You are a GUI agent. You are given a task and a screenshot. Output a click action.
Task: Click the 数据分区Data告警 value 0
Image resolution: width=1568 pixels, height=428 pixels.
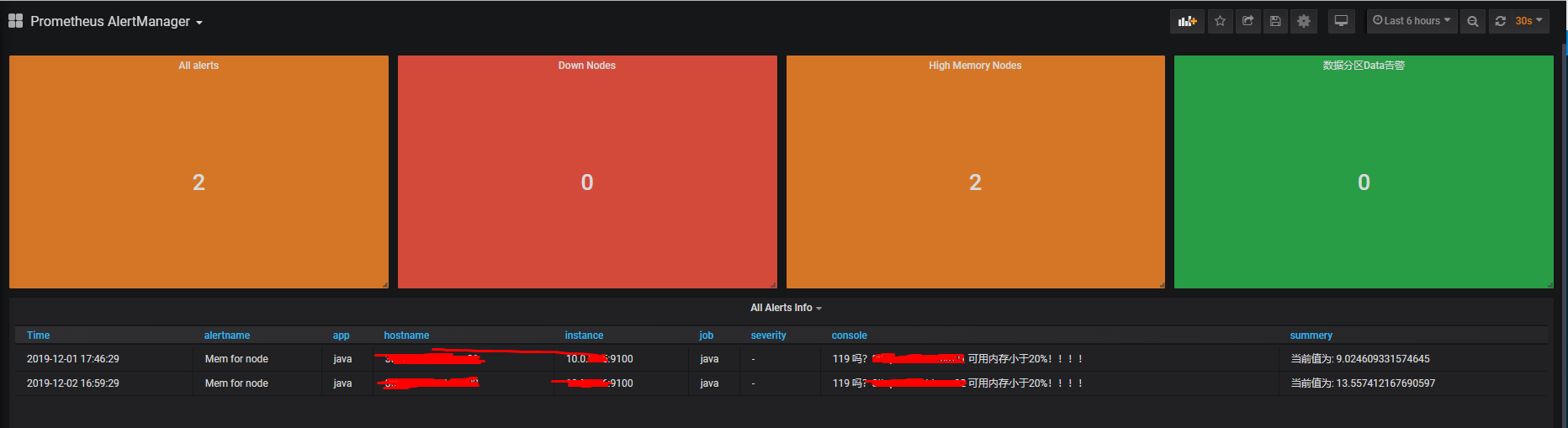point(1364,182)
